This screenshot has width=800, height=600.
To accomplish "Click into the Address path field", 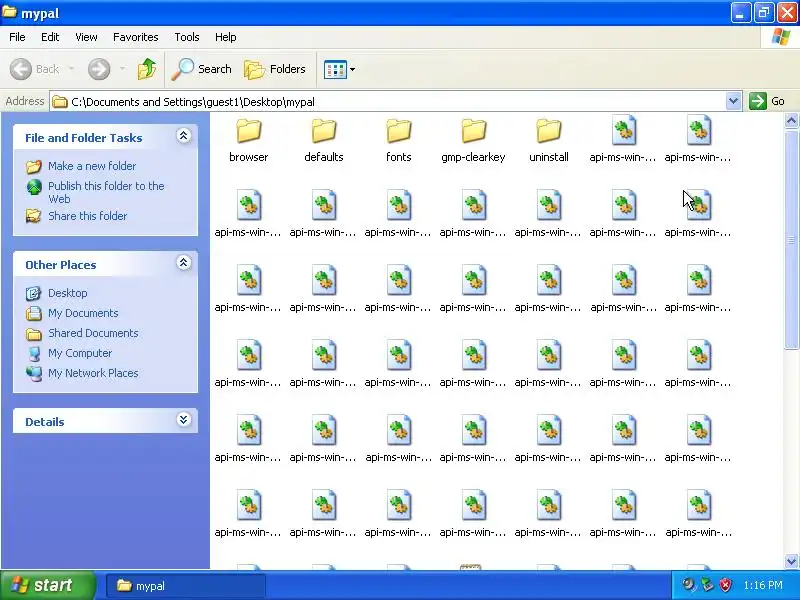I will pyautogui.click(x=388, y=102).
